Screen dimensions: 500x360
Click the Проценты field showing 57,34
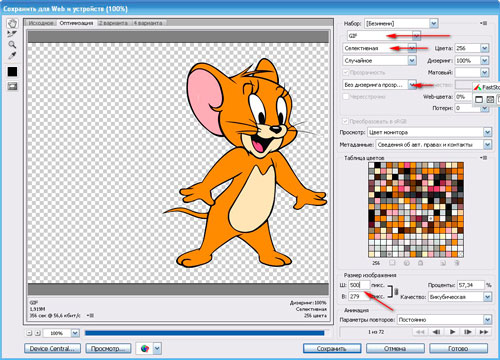pyautogui.click(x=471, y=285)
